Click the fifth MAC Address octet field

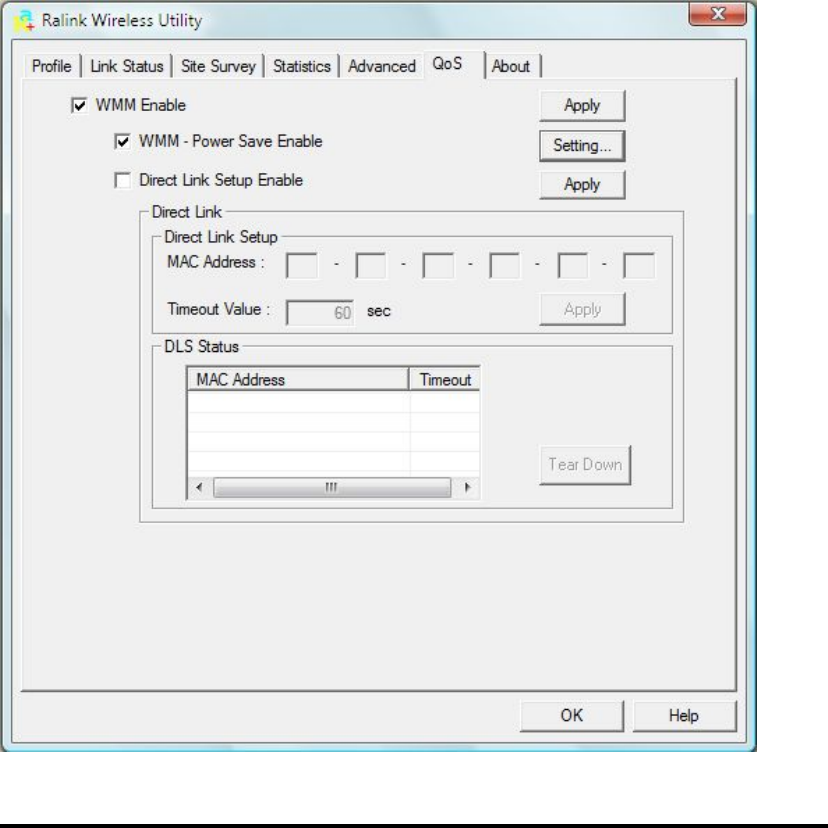click(572, 265)
